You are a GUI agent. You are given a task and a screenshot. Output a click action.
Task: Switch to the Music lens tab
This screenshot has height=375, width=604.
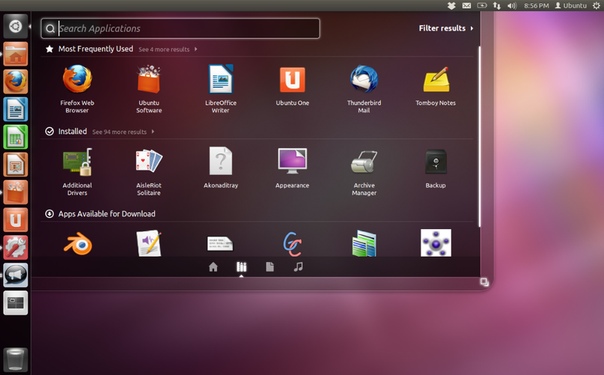pyautogui.click(x=298, y=267)
